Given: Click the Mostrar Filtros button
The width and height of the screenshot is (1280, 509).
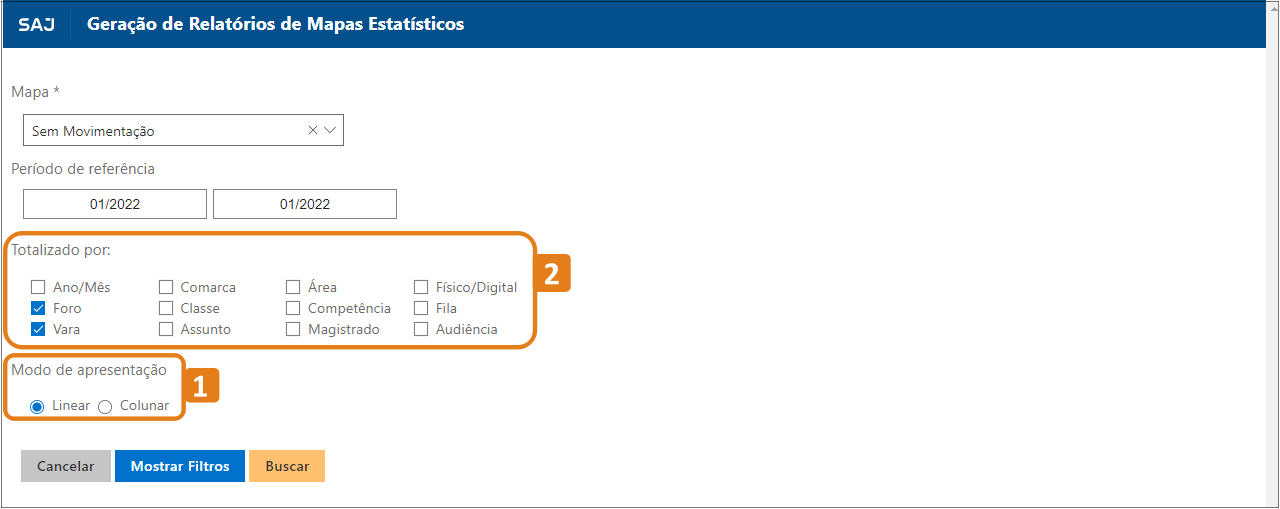Looking at the screenshot, I should [180, 466].
